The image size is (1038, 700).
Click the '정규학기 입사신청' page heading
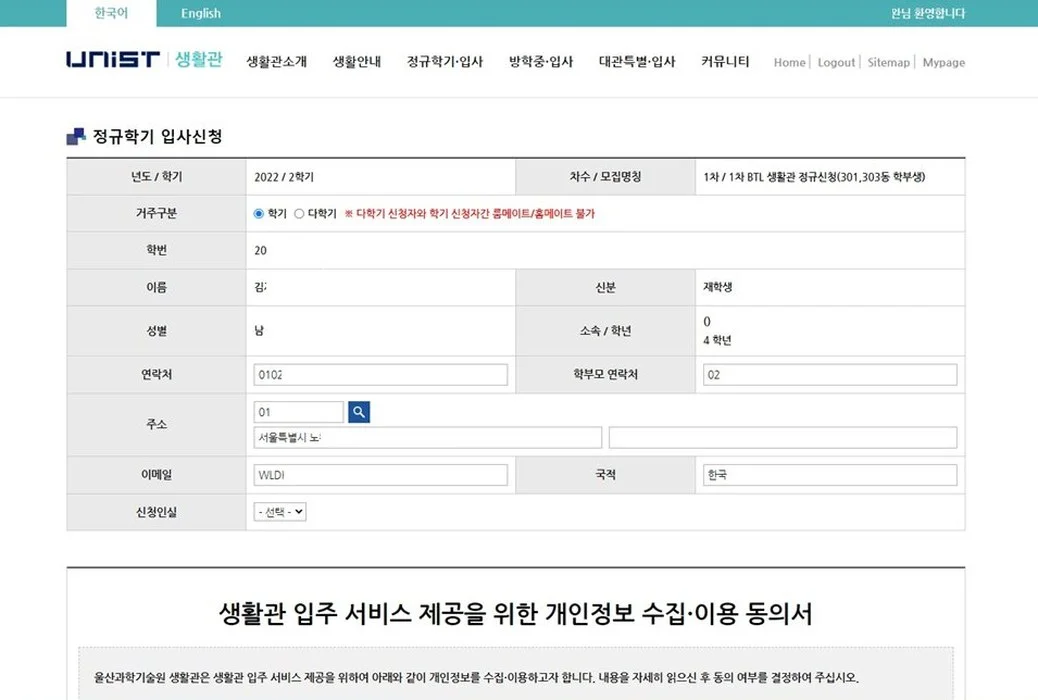(158, 136)
